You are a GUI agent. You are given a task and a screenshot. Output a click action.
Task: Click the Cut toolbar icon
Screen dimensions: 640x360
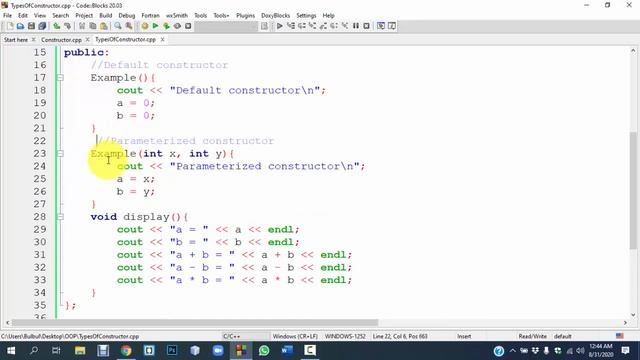[x=82, y=26]
